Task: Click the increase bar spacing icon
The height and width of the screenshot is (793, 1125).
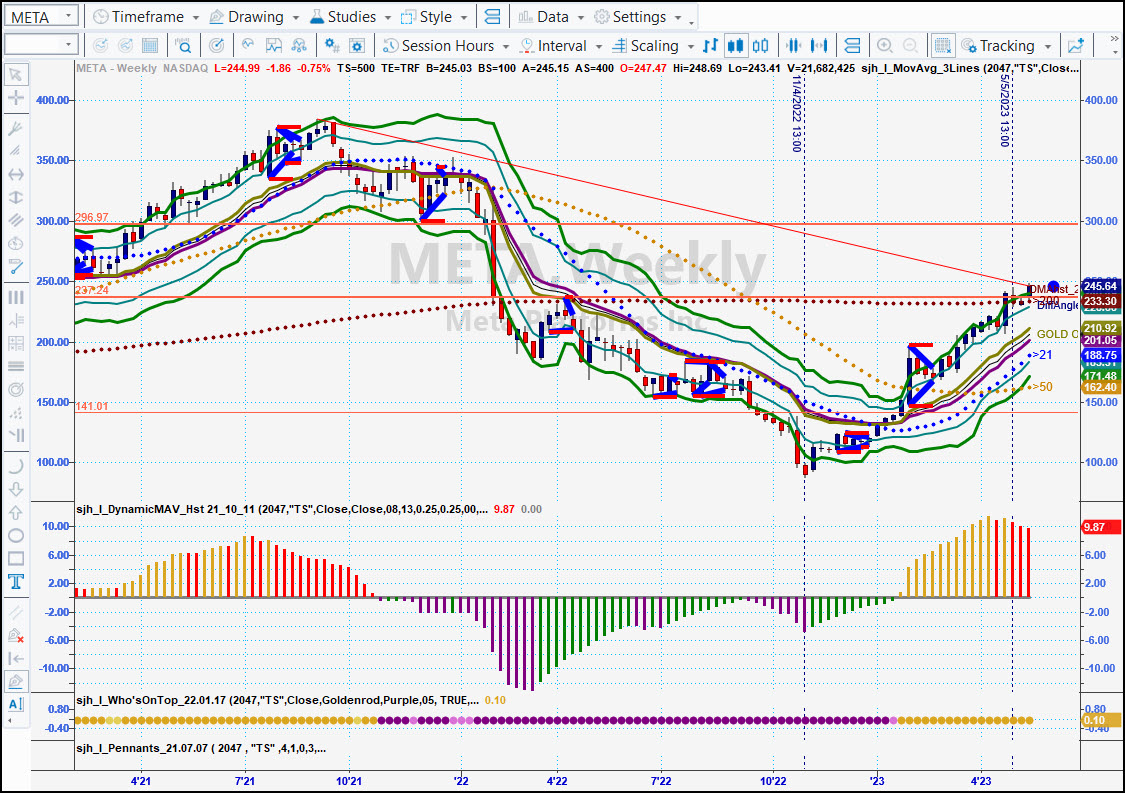Action: coord(819,46)
